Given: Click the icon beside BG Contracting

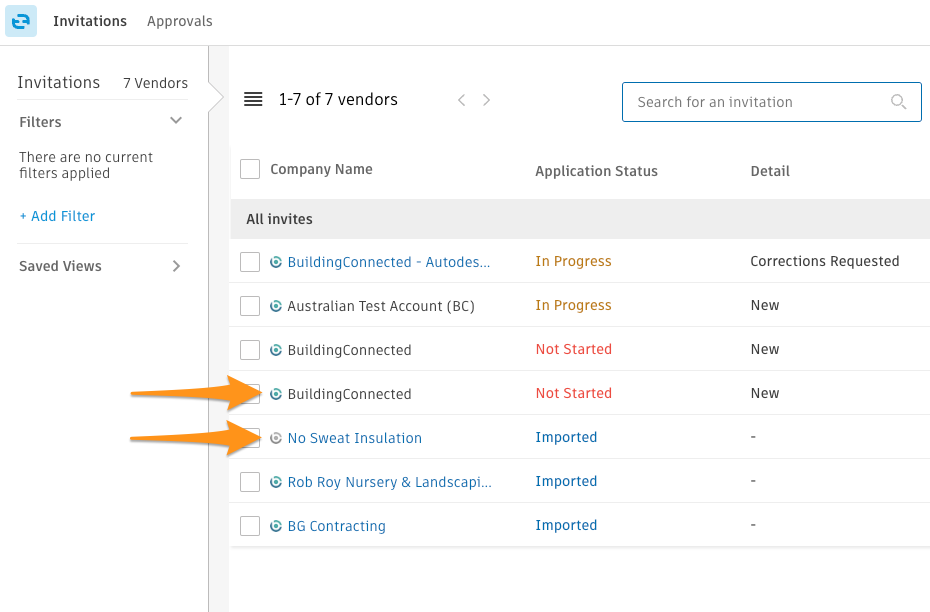Looking at the screenshot, I should click(x=277, y=526).
